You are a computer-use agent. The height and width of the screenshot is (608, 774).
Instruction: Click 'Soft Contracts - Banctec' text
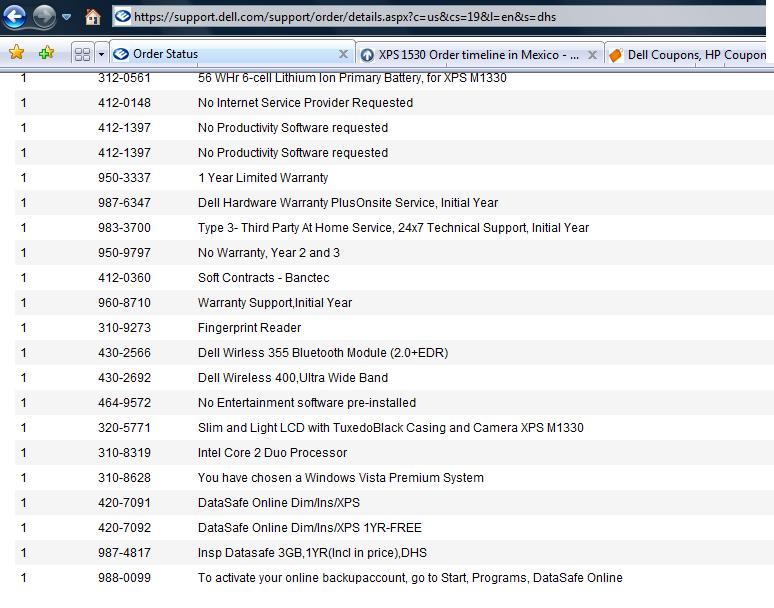pyautogui.click(x=263, y=278)
